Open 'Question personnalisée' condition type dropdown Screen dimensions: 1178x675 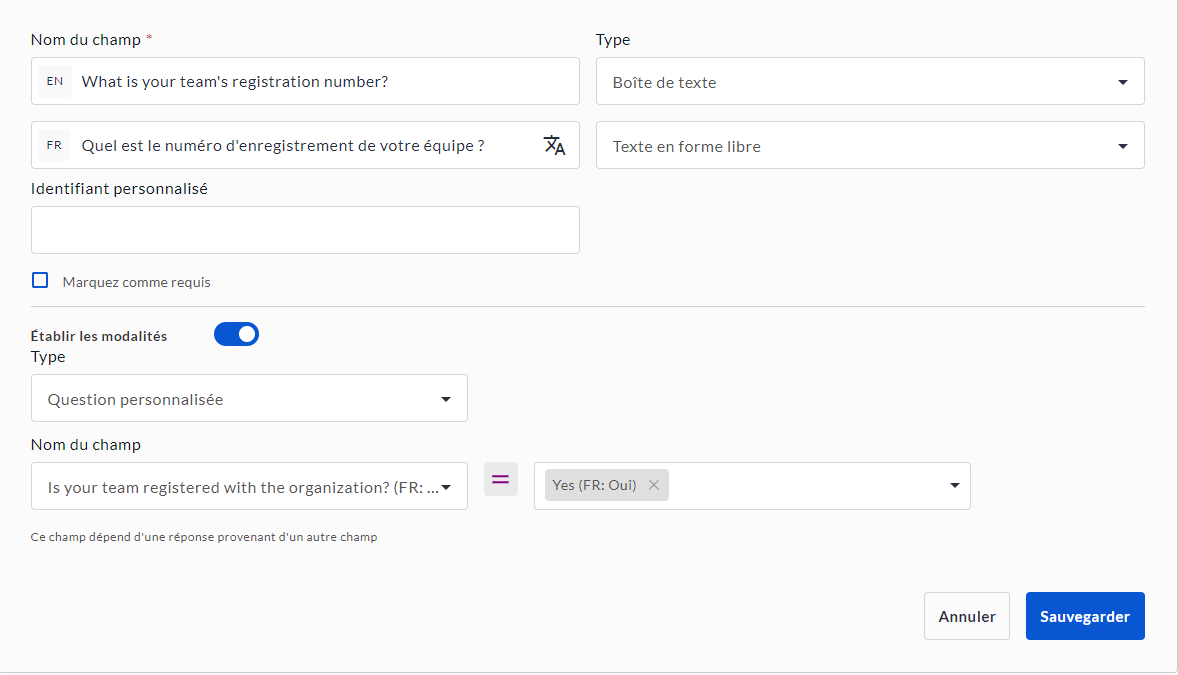tap(249, 399)
